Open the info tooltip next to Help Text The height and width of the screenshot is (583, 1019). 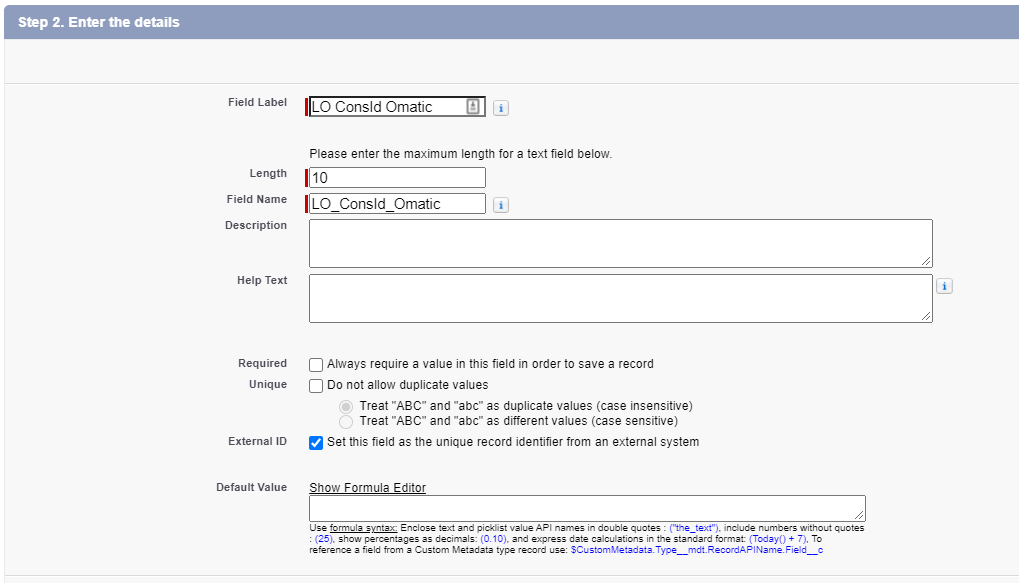(943, 285)
